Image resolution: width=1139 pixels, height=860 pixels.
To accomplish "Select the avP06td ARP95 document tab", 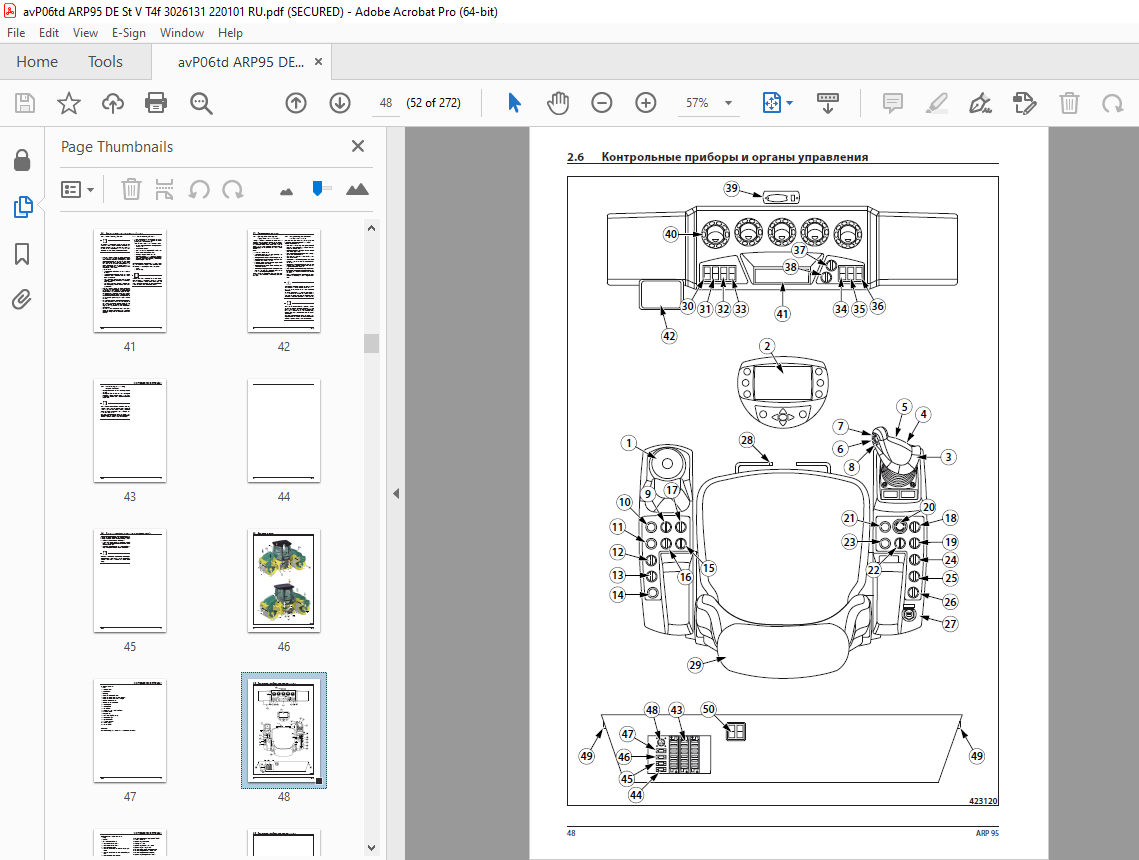I will coord(240,62).
